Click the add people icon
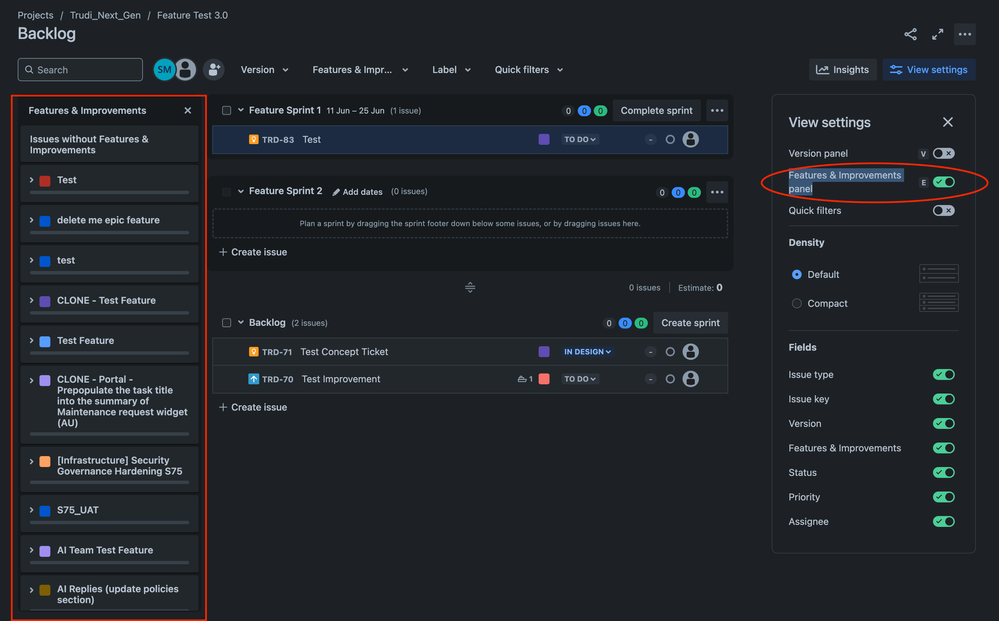 point(213,69)
